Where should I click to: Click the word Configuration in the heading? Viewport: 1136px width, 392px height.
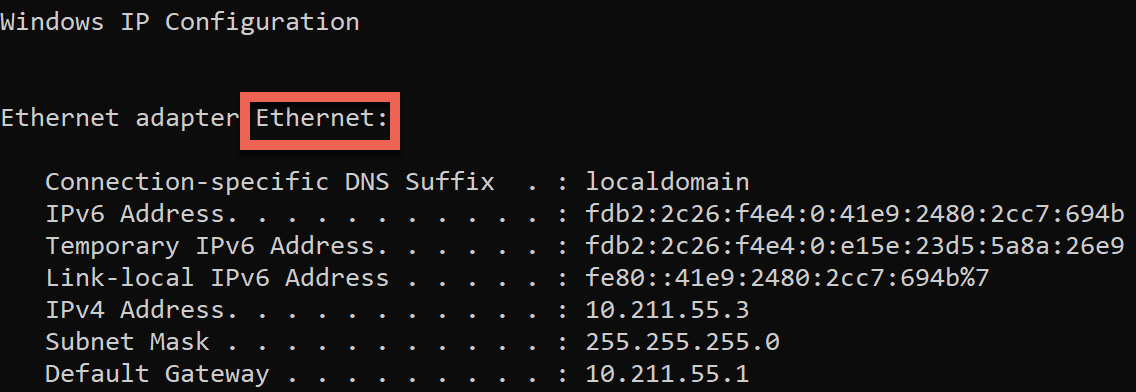(262, 22)
